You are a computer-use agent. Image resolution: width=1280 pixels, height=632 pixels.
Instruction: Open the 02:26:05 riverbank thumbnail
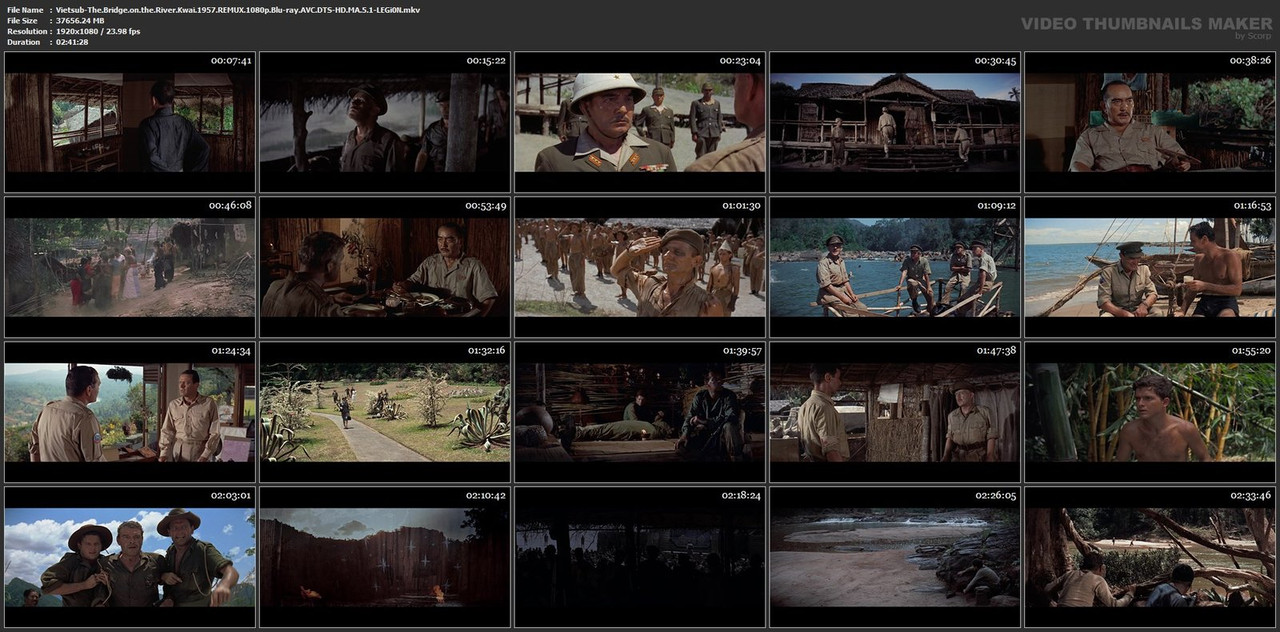[x=895, y=557]
